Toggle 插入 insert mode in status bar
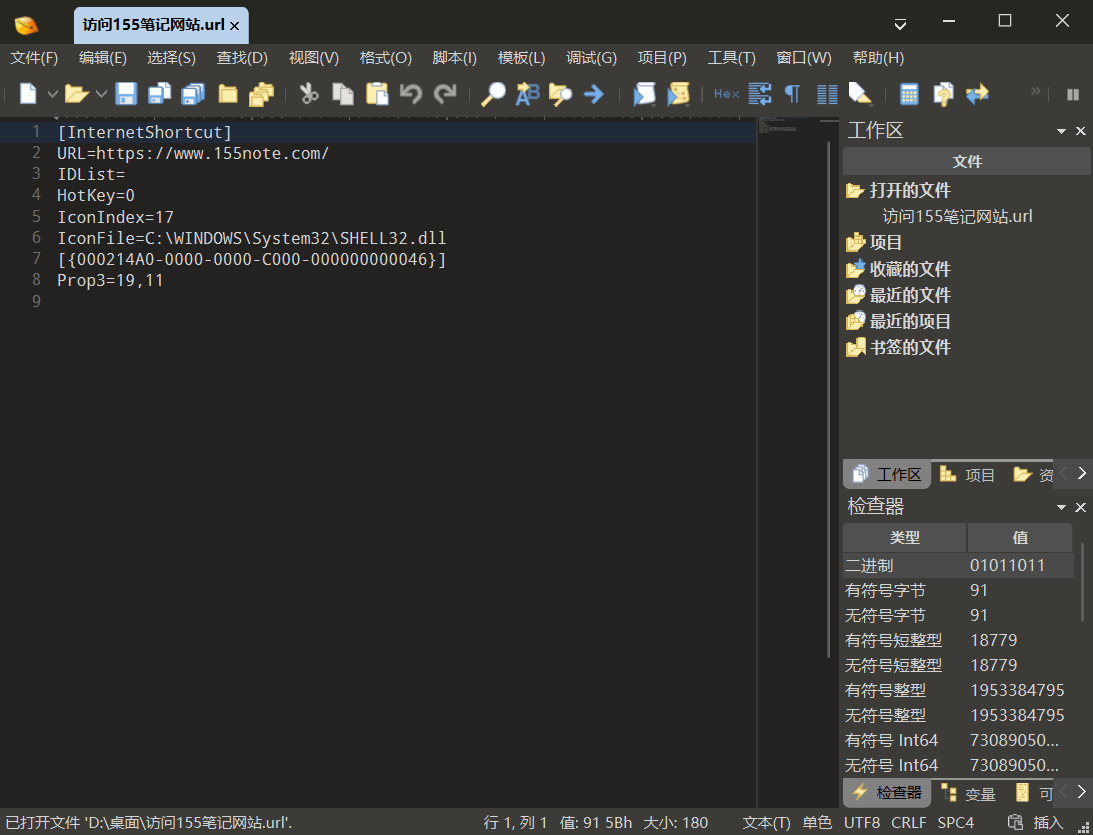Viewport: 1093px width, 835px height. coord(1048,822)
